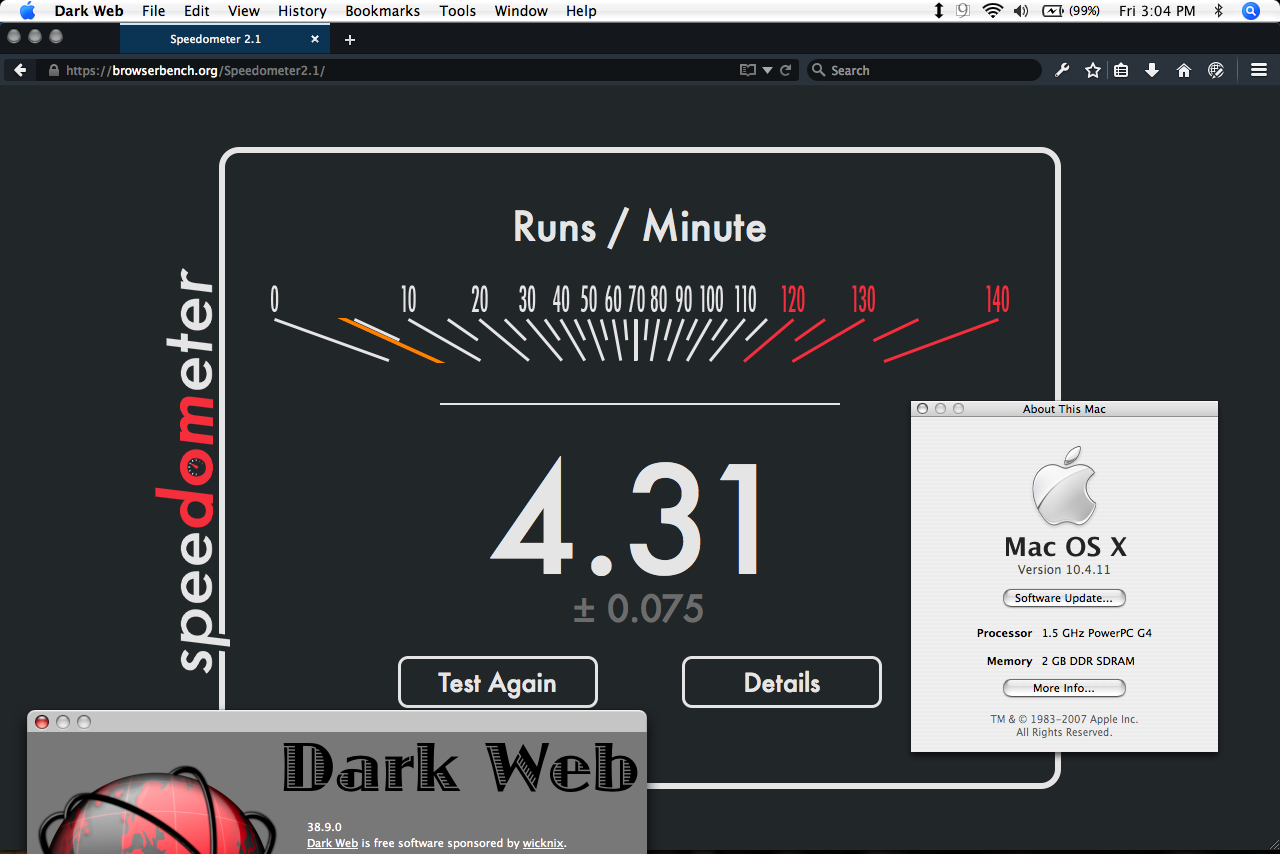Open the URL history dropdown arrow
The height and width of the screenshot is (854, 1280).
[x=768, y=70]
